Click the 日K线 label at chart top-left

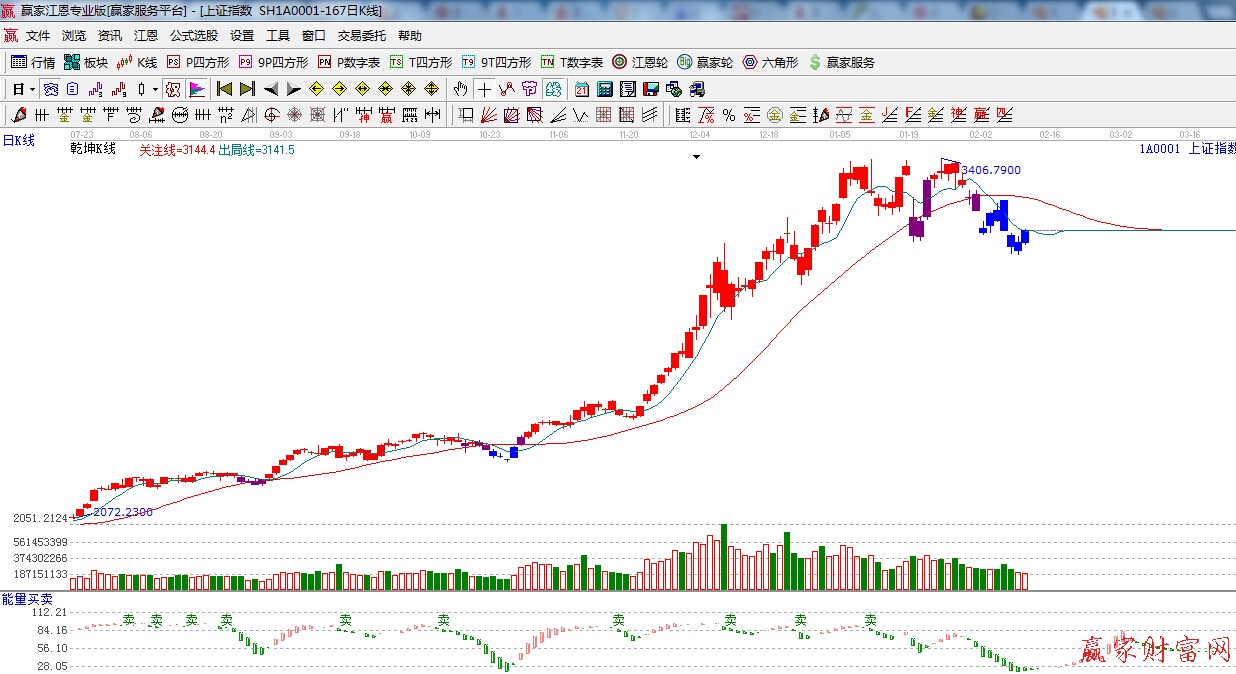coord(18,141)
